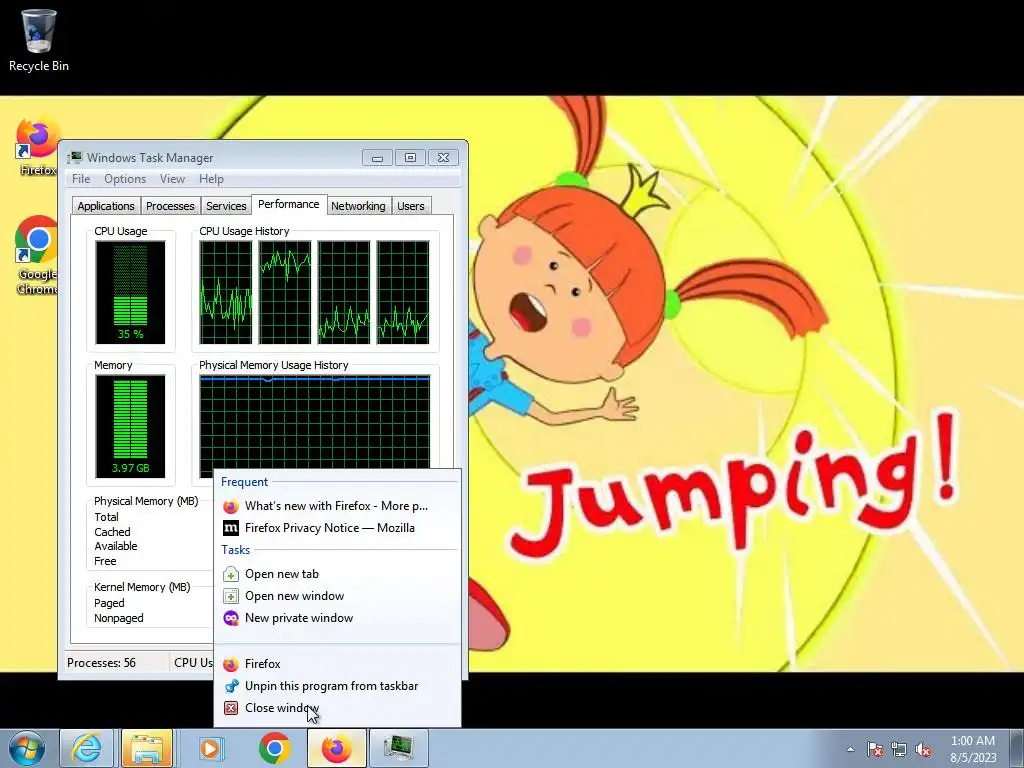Click the unpin pushpin icon
The image size is (1024, 768).
point(231,686)
